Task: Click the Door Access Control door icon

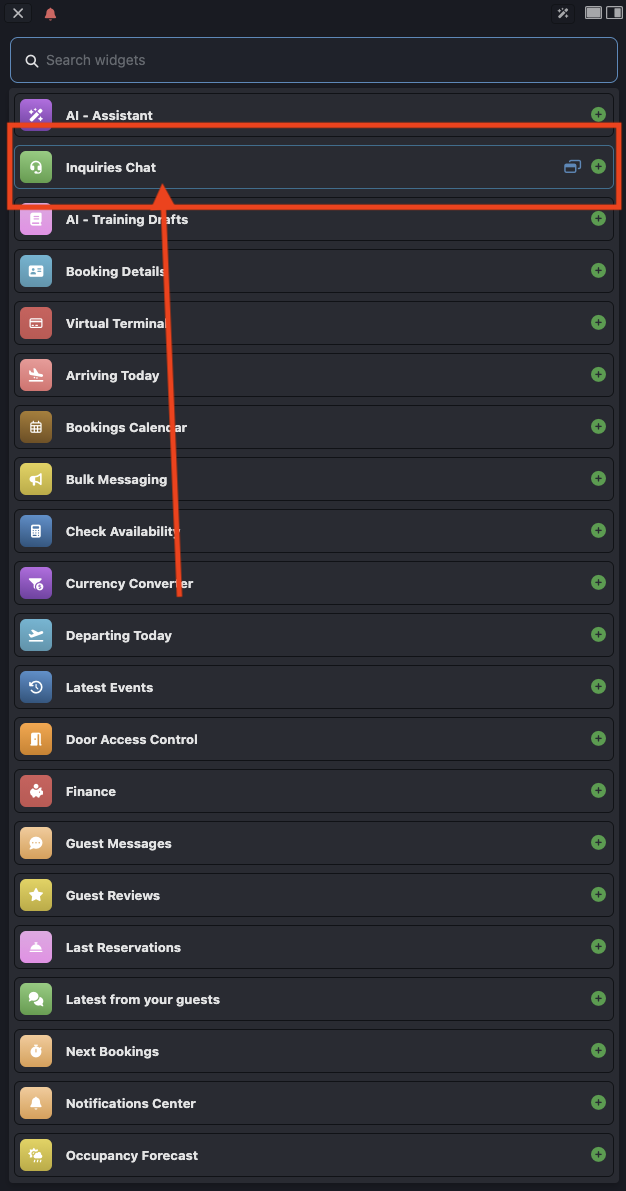Action: (x=36, y=739)
